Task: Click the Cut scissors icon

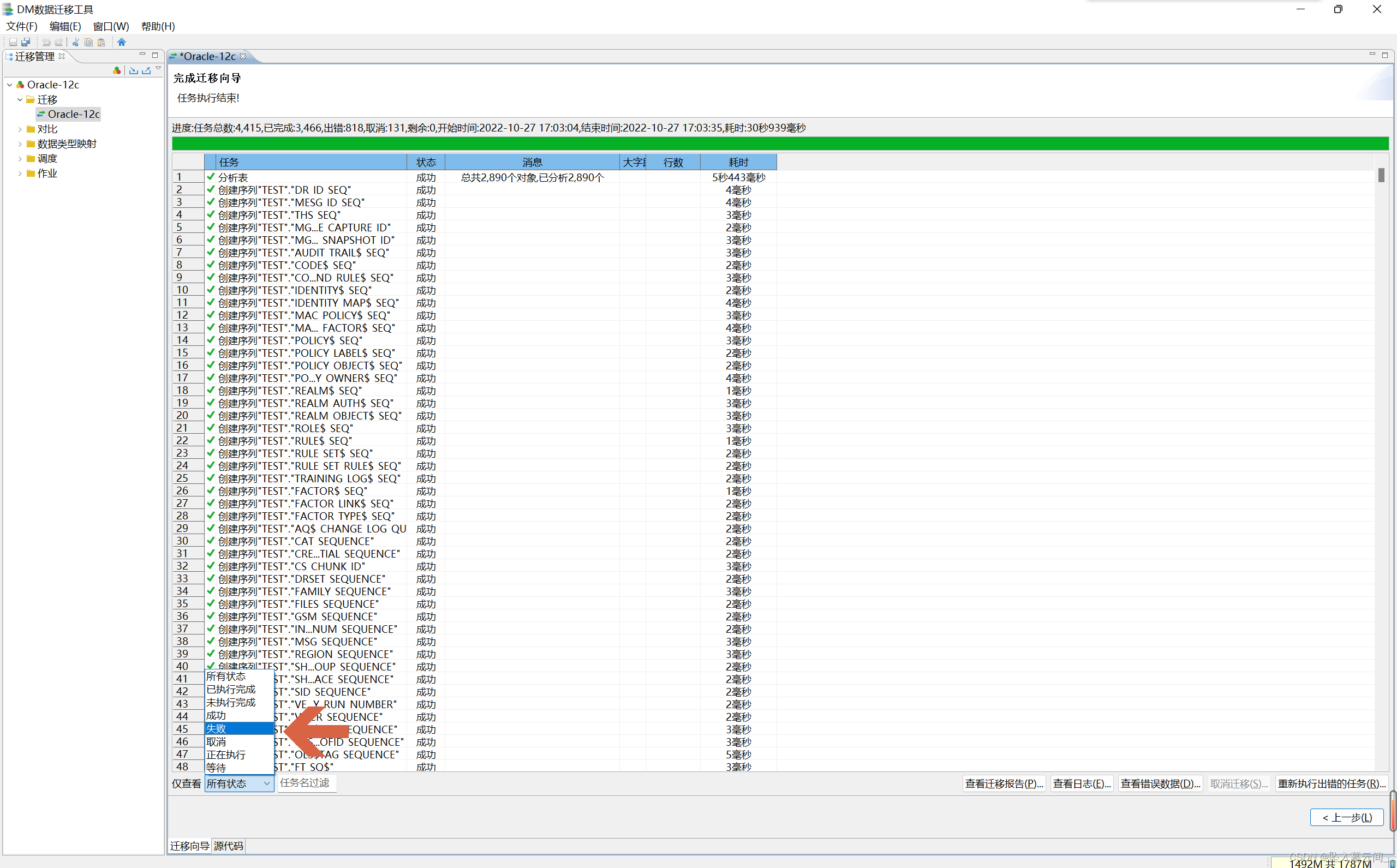Action: (75, 43)
